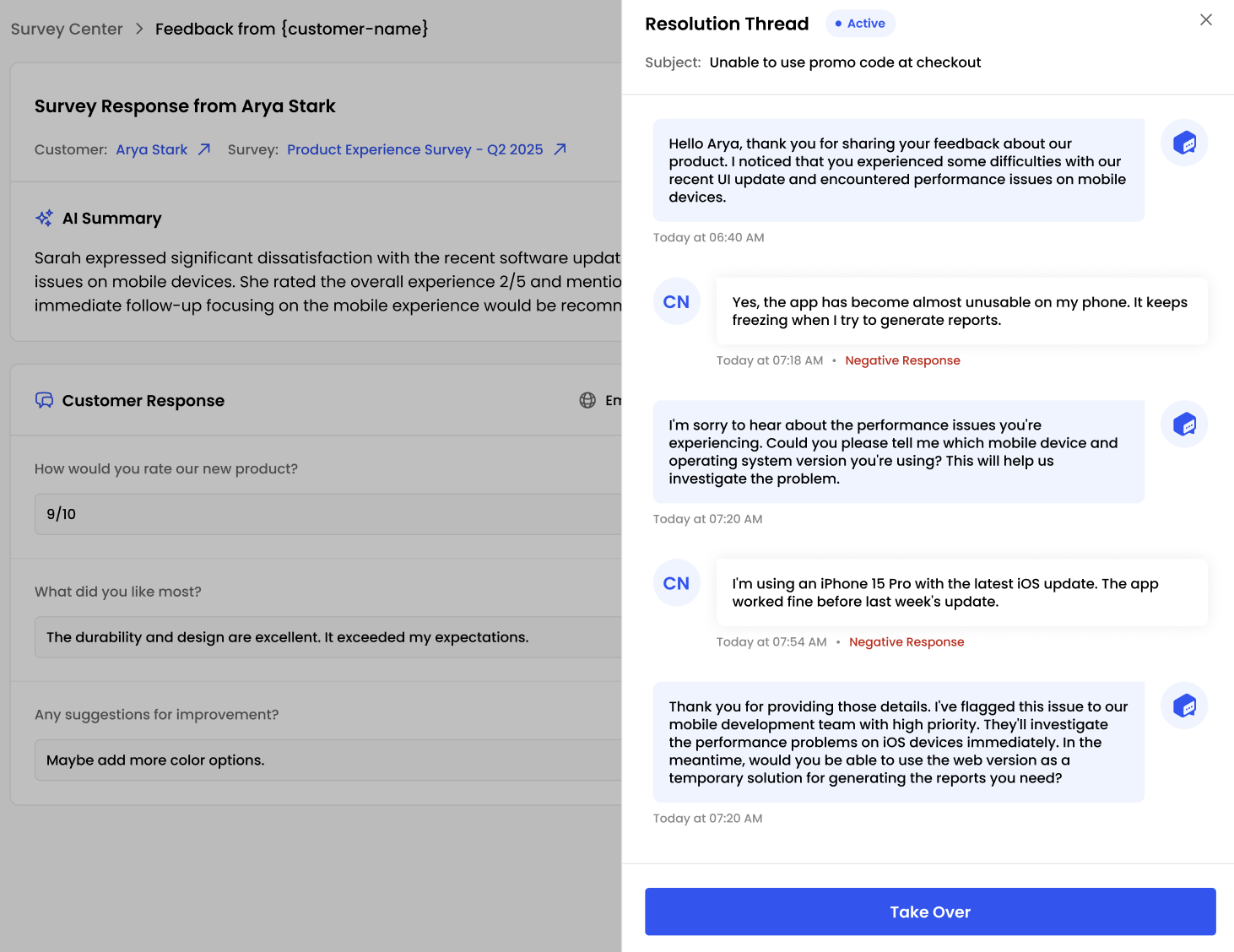Click the external link arrow beside the survey name
Viewport: 1234px width, 952px height.
560,149
